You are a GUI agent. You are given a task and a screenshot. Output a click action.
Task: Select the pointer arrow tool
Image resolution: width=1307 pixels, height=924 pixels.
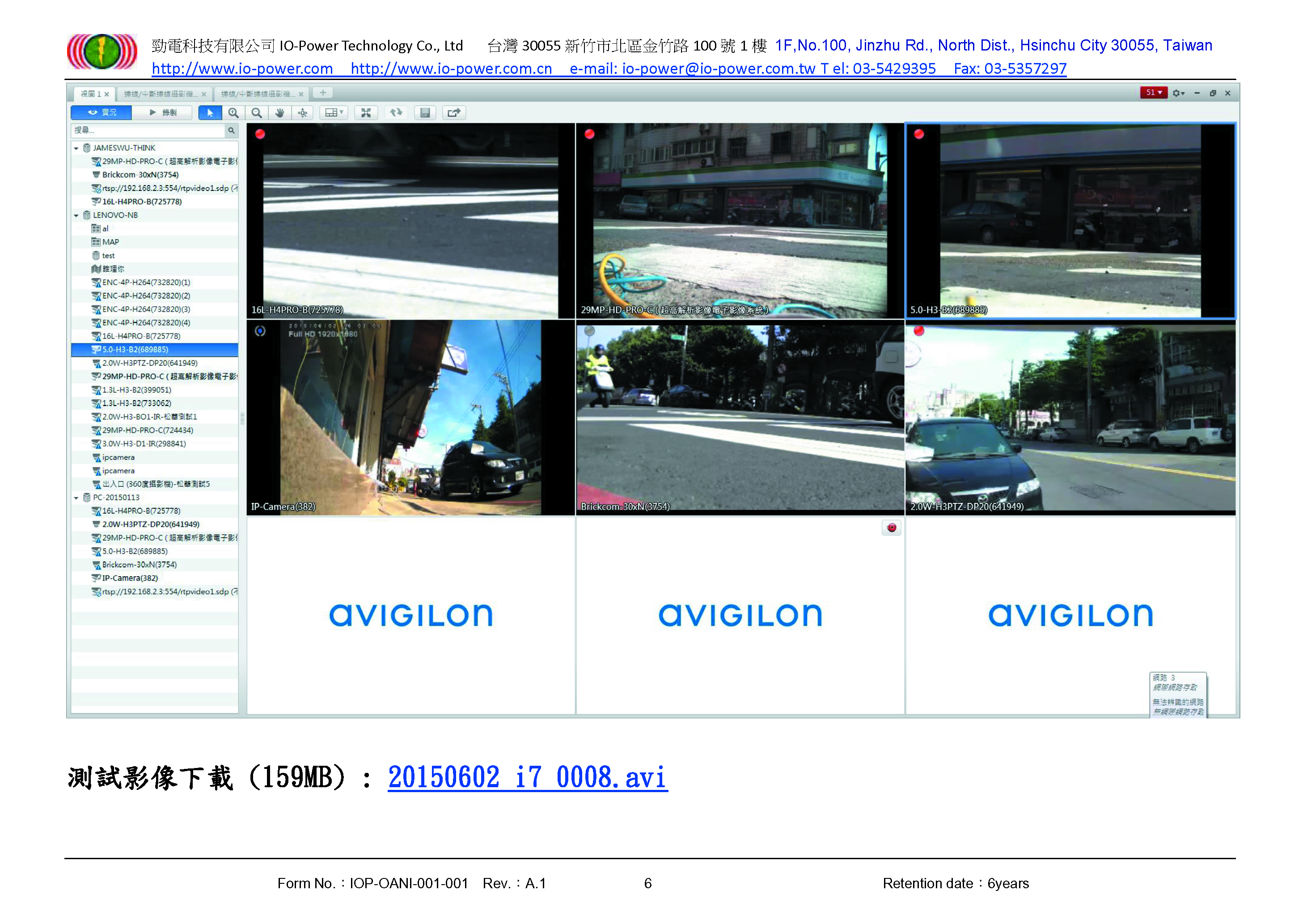coord(210,113)
